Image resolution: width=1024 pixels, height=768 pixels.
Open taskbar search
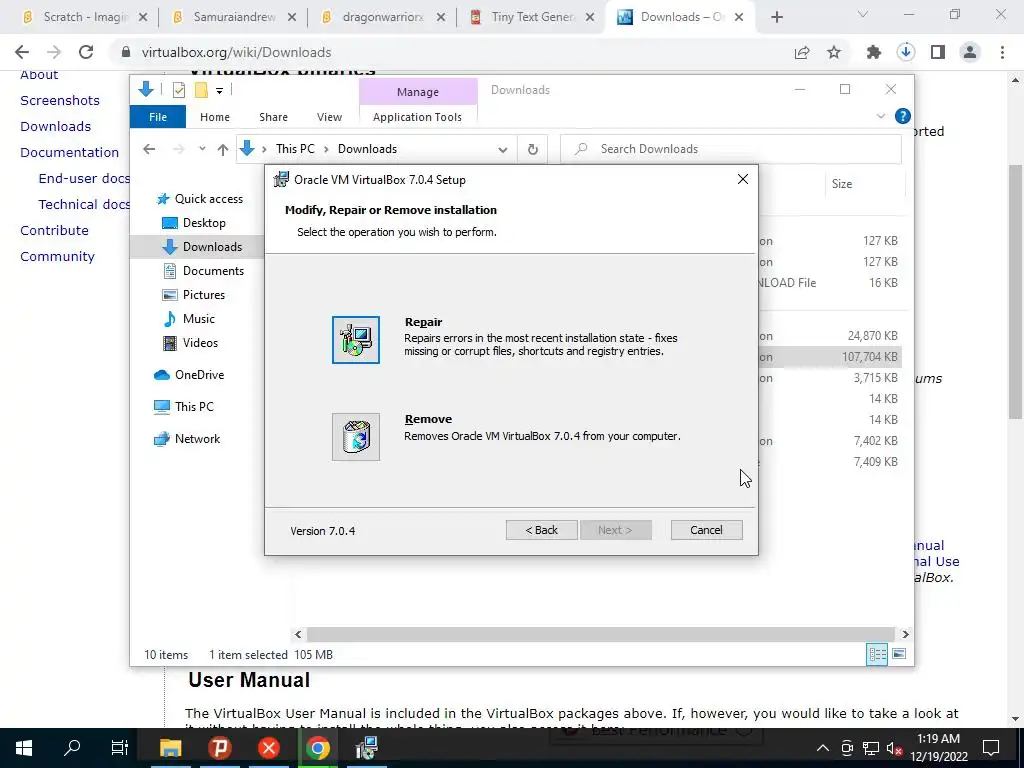(x=72, y=748)
